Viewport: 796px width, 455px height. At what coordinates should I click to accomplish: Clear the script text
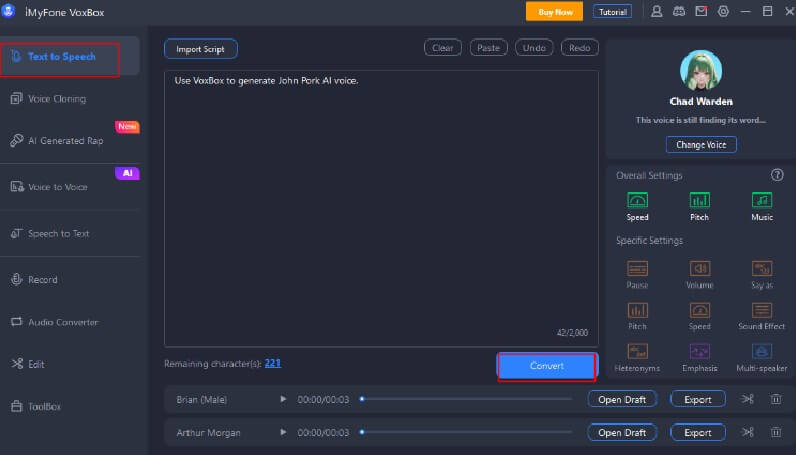[x=443, y=48]
